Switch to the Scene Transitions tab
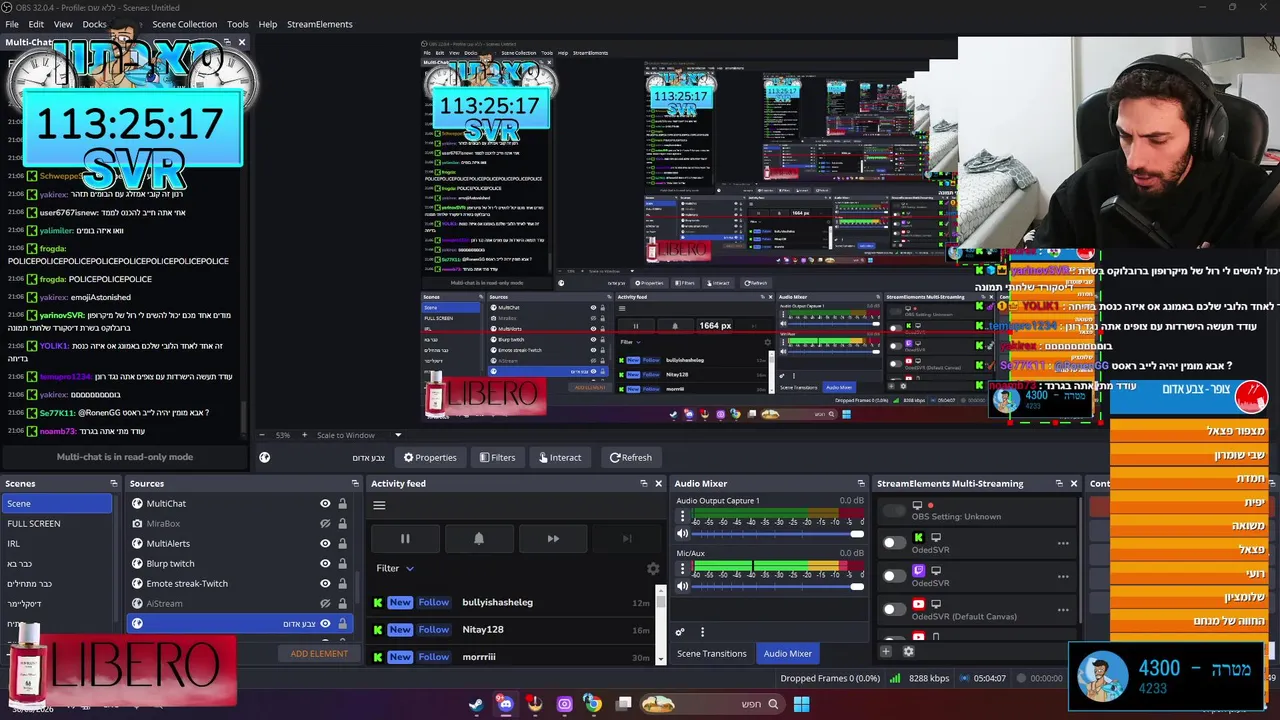The image size is (1280, 720). [712, 654]
